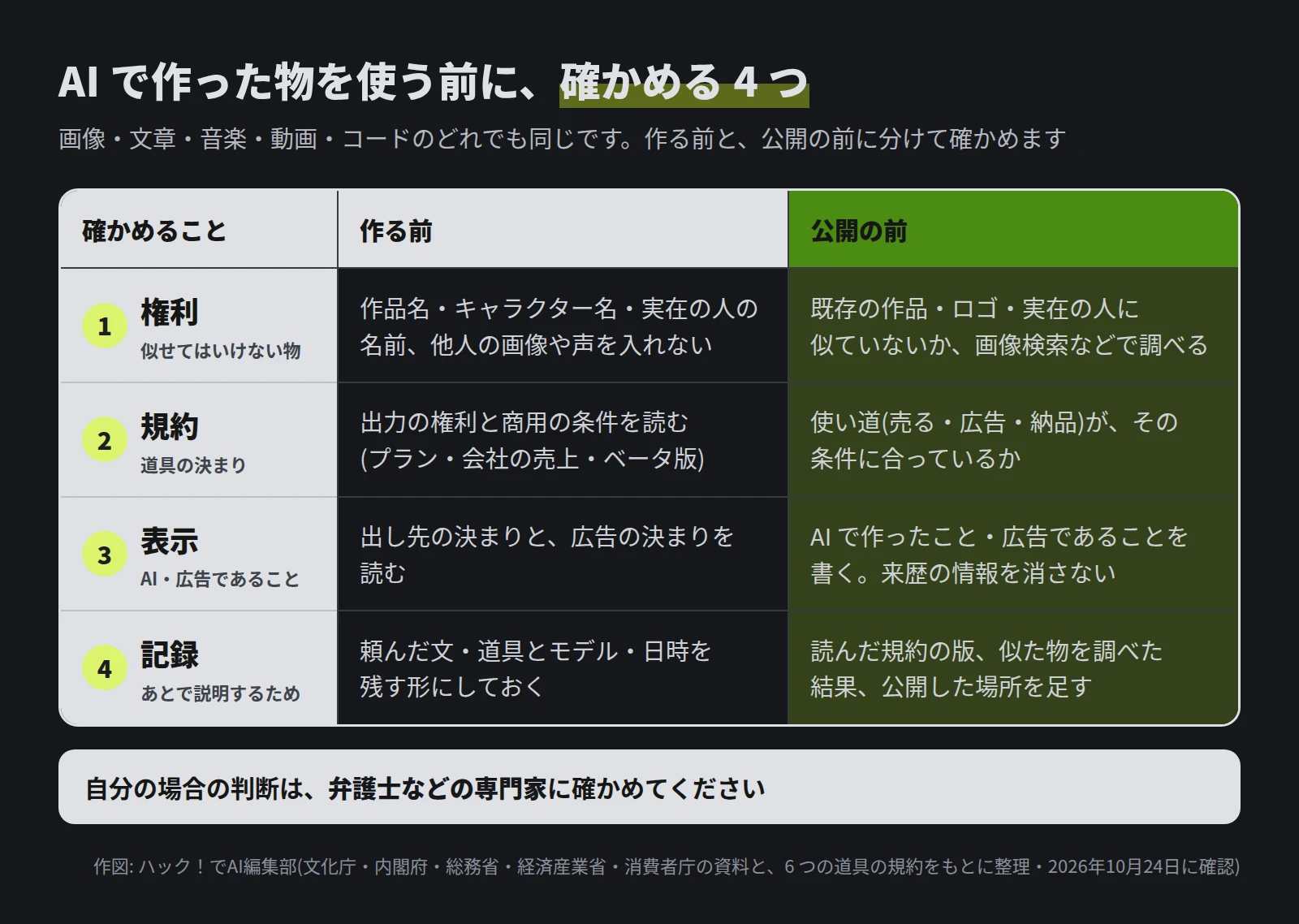The width and height of the screenshot is (1299, 924).
Task: Click the highlighted title words '確かめる 4 つ'
Action: [684, 82]
